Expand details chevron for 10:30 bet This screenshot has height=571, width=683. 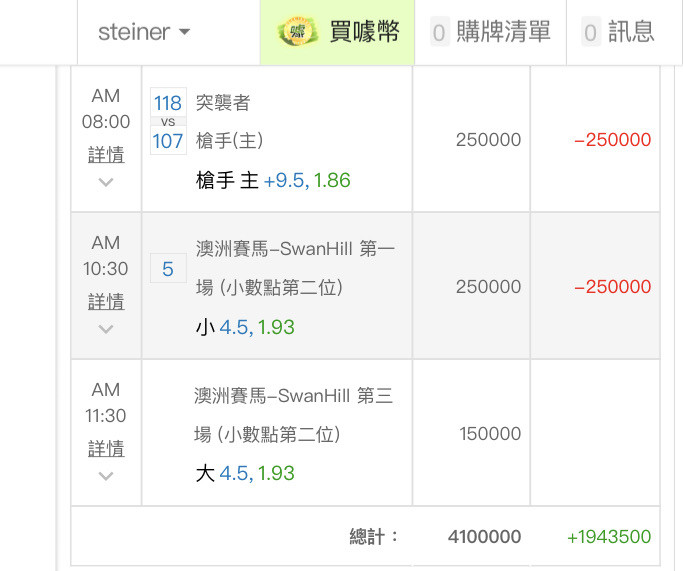106,328
